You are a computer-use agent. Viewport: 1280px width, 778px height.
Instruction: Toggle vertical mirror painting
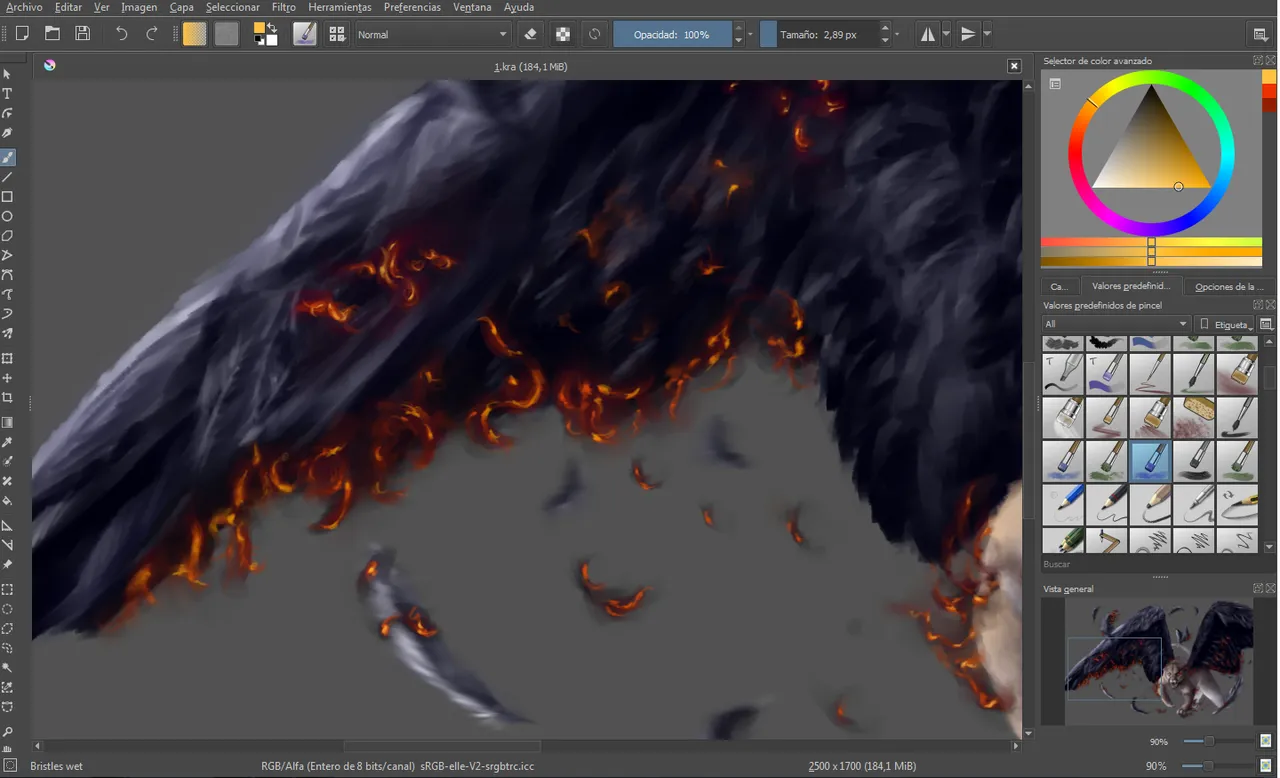(x=968, y=34)
